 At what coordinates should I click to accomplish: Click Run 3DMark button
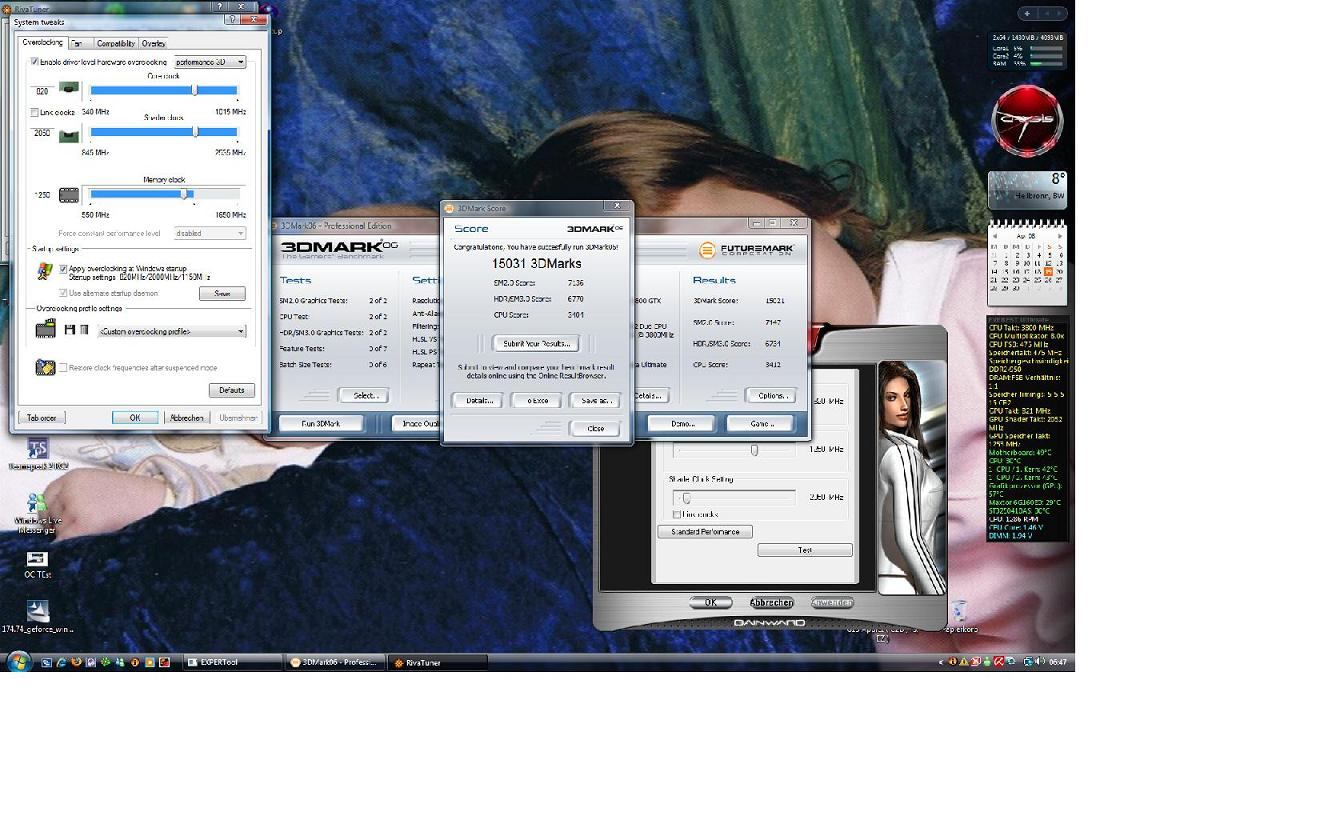[x=322, y=424]
